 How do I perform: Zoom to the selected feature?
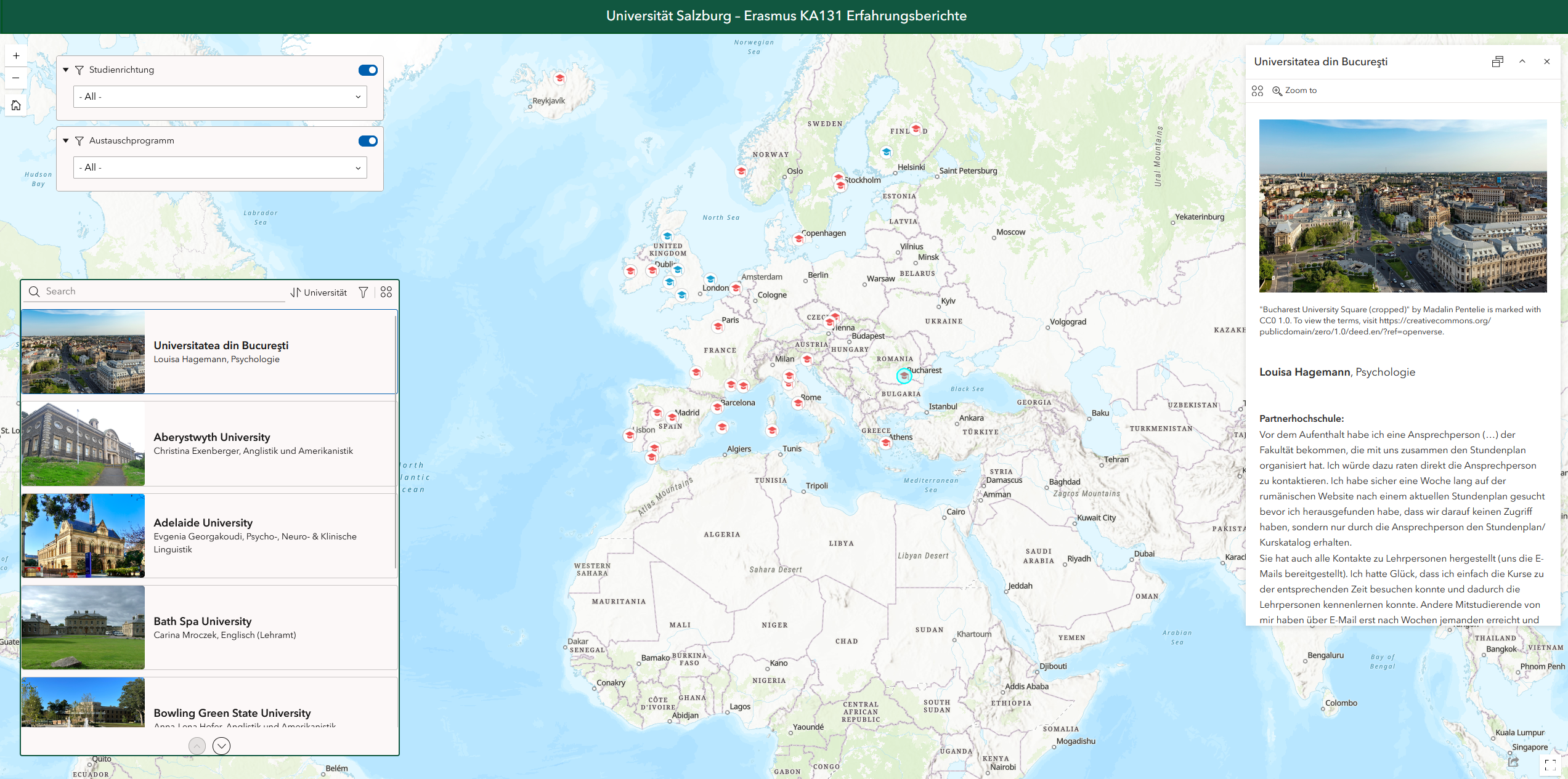coord(1294,91)
